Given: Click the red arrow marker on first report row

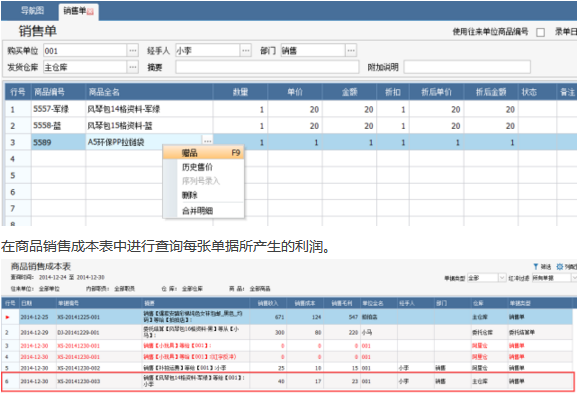Looking at the screenshot, I should 7,317.
